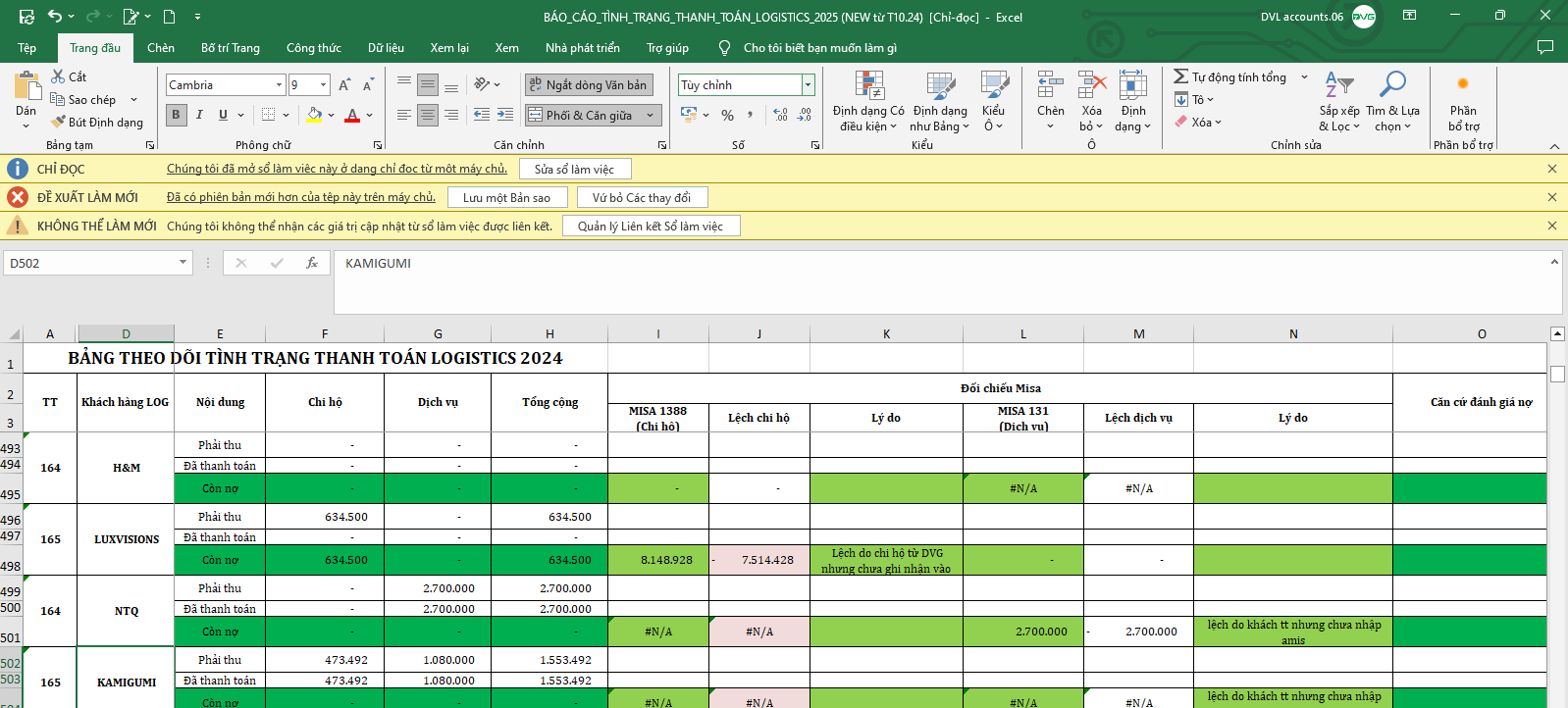The width and height of the screenshot is (1568, 708).
Task: Toggle Underline formatting
Action: [x=223, y=115]
